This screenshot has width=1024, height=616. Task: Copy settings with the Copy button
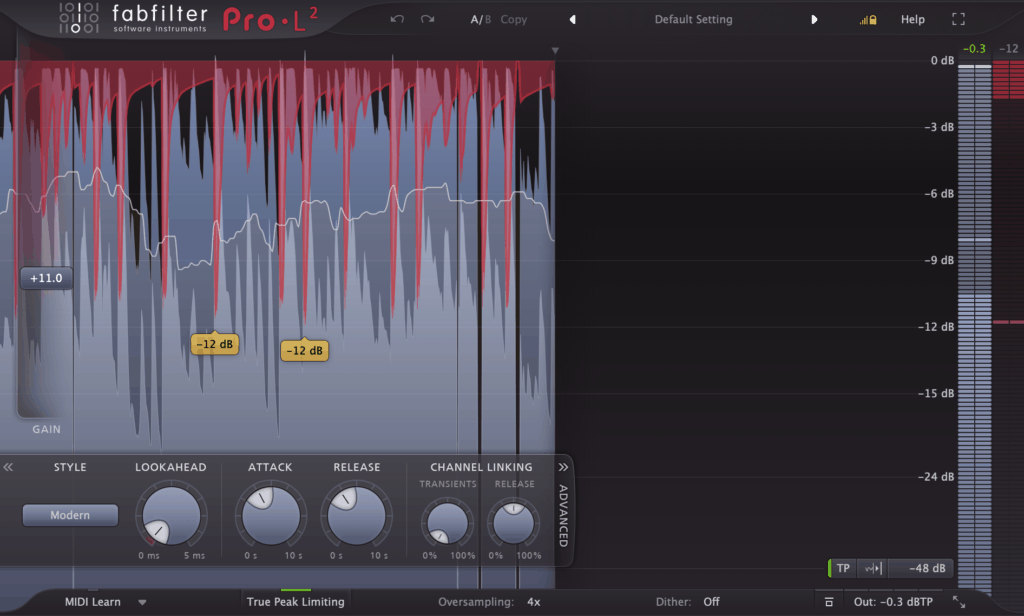pyautogui.click(x=513, y=20)
